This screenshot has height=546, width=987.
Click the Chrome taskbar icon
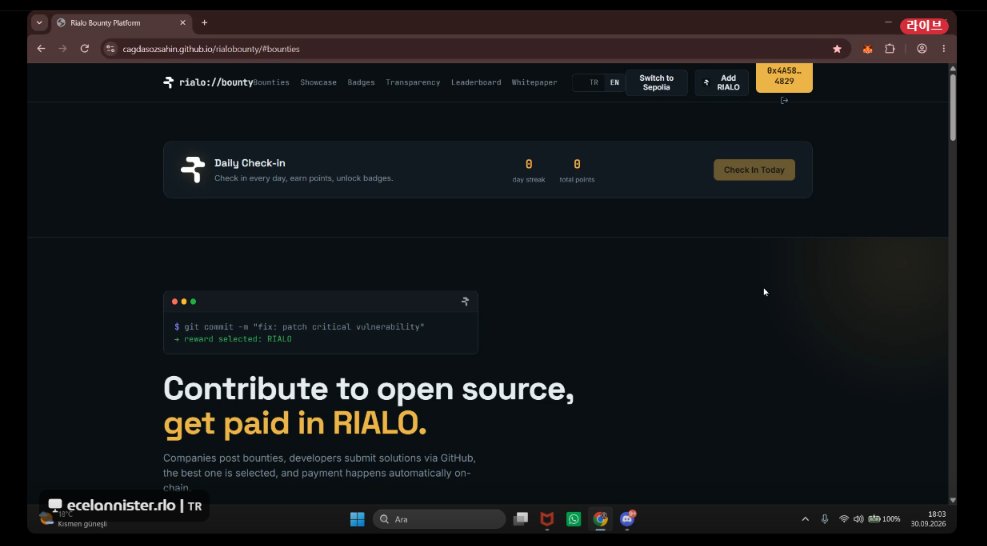(601, 519)
